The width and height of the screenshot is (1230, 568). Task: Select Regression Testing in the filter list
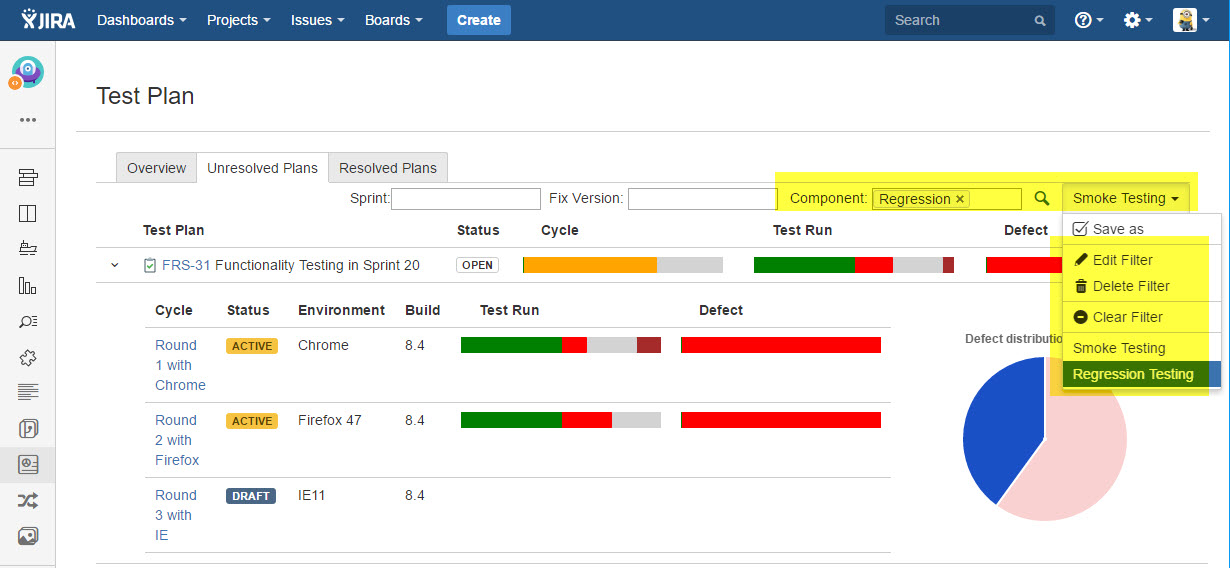click(1133, 374)
